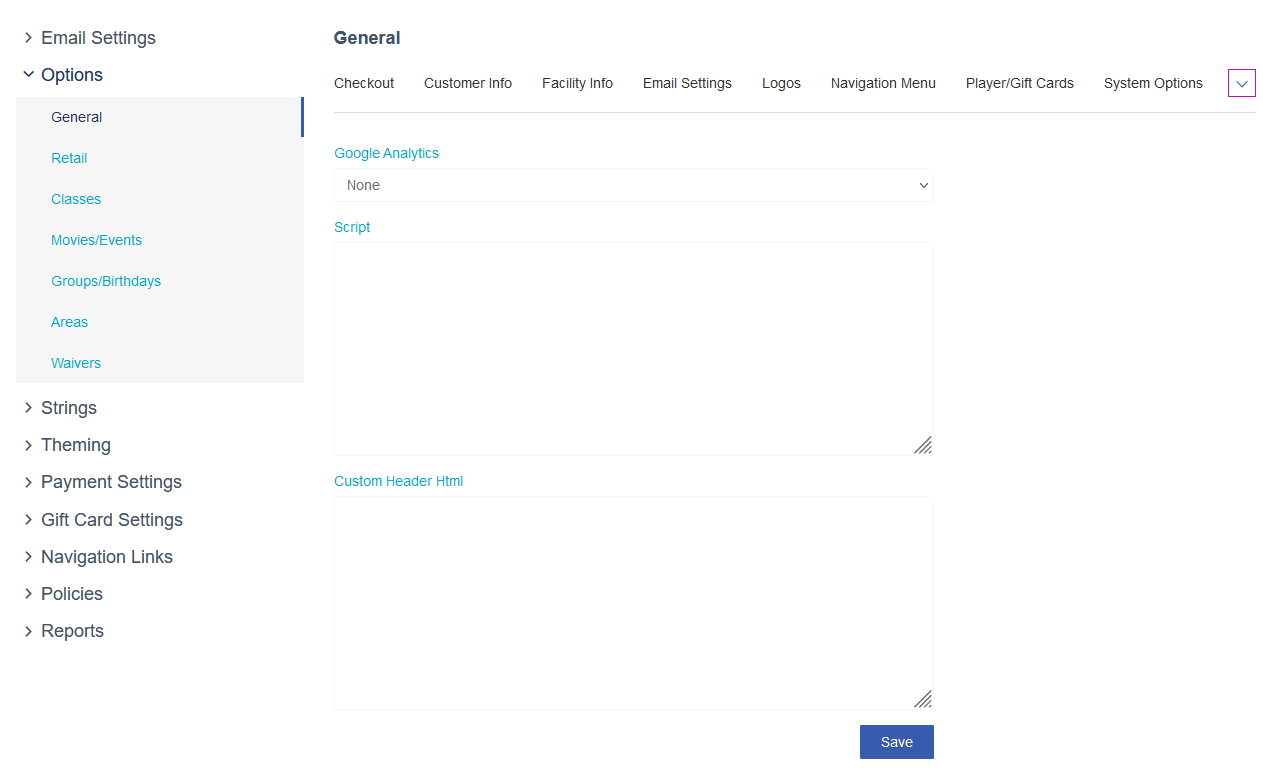Save the general settings

(897, 742)
